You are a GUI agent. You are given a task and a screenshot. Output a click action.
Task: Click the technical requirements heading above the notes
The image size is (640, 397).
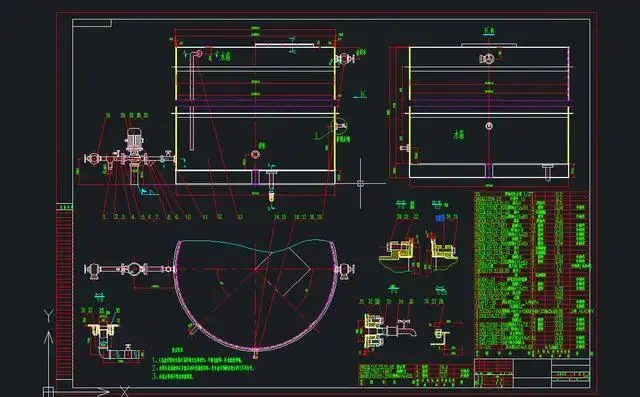pyautogui.click(x=177, y=350)
